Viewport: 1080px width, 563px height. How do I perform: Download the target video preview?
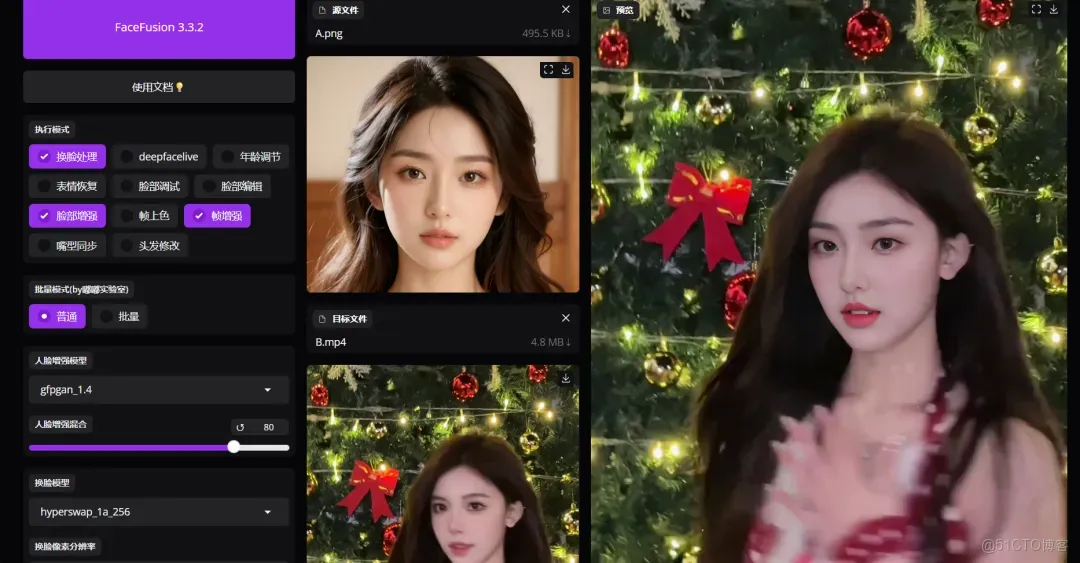tap(565, 378)
